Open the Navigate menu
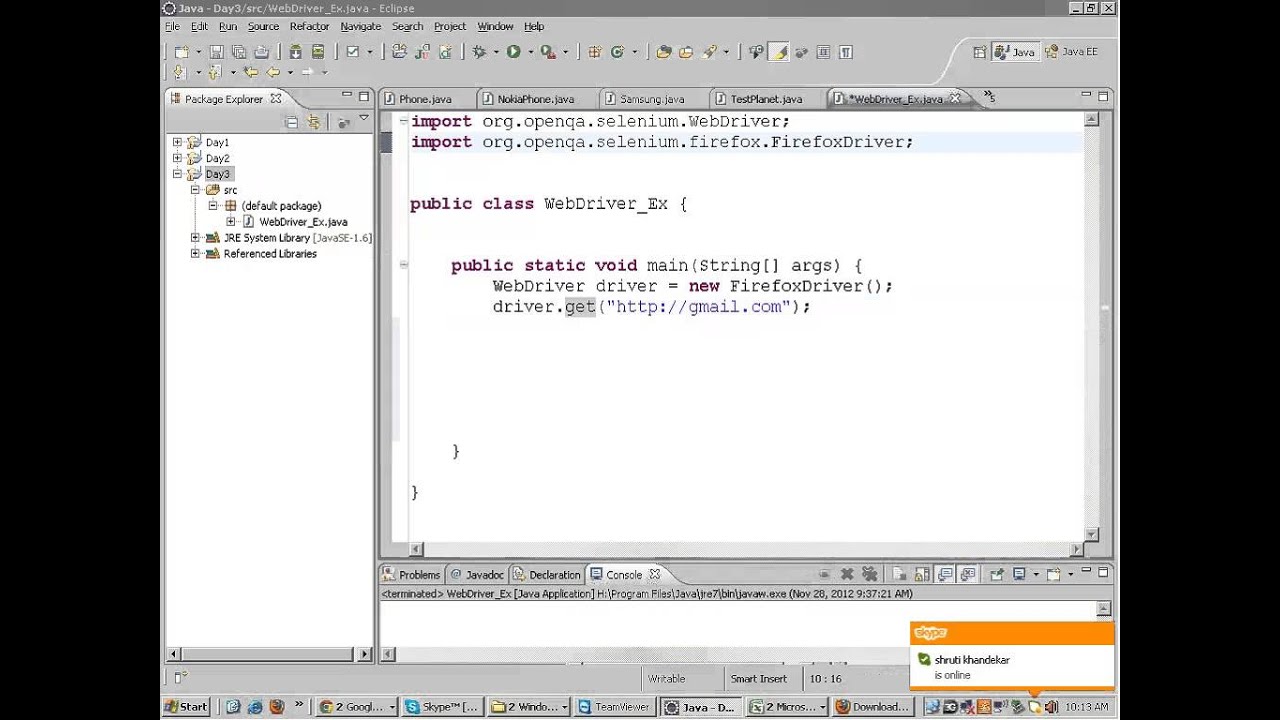The image size is (1280, 720). coord(360,26)
